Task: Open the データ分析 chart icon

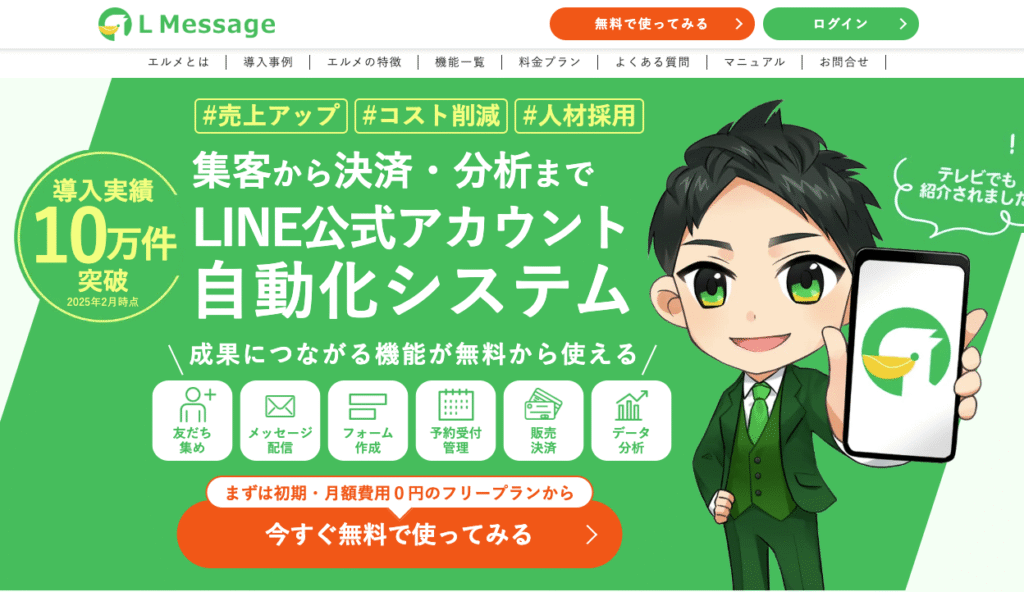Action: 631,406
